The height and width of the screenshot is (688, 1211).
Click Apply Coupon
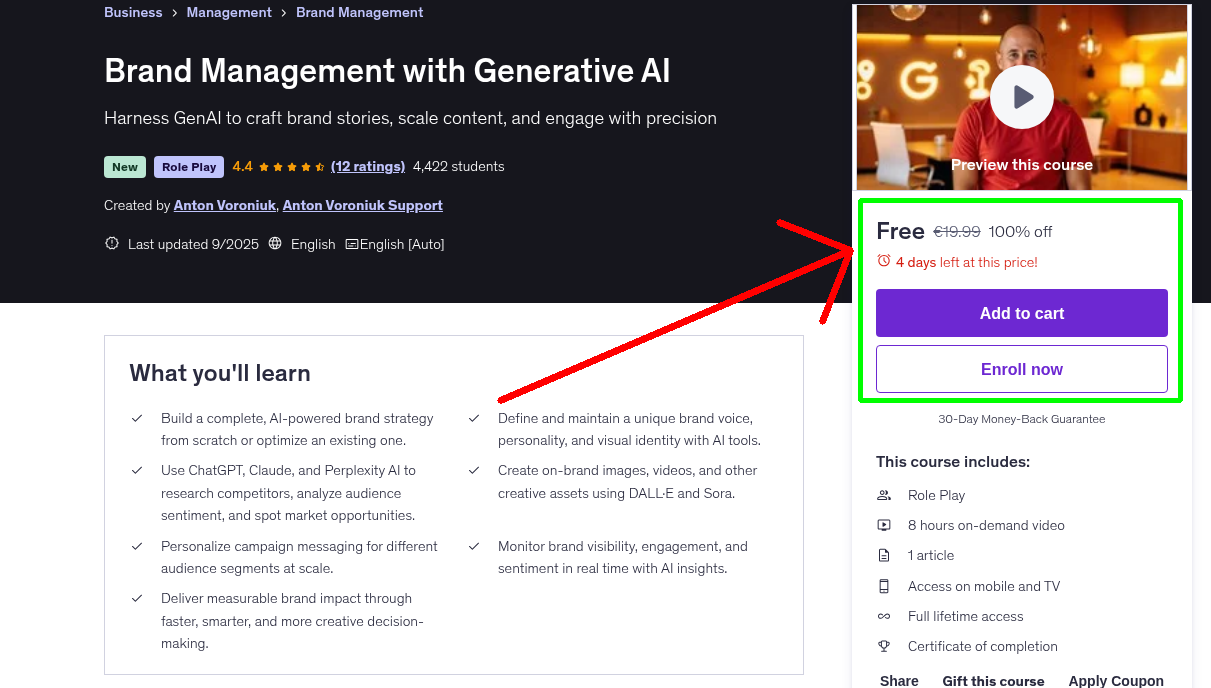click(x=1116, y=680)
